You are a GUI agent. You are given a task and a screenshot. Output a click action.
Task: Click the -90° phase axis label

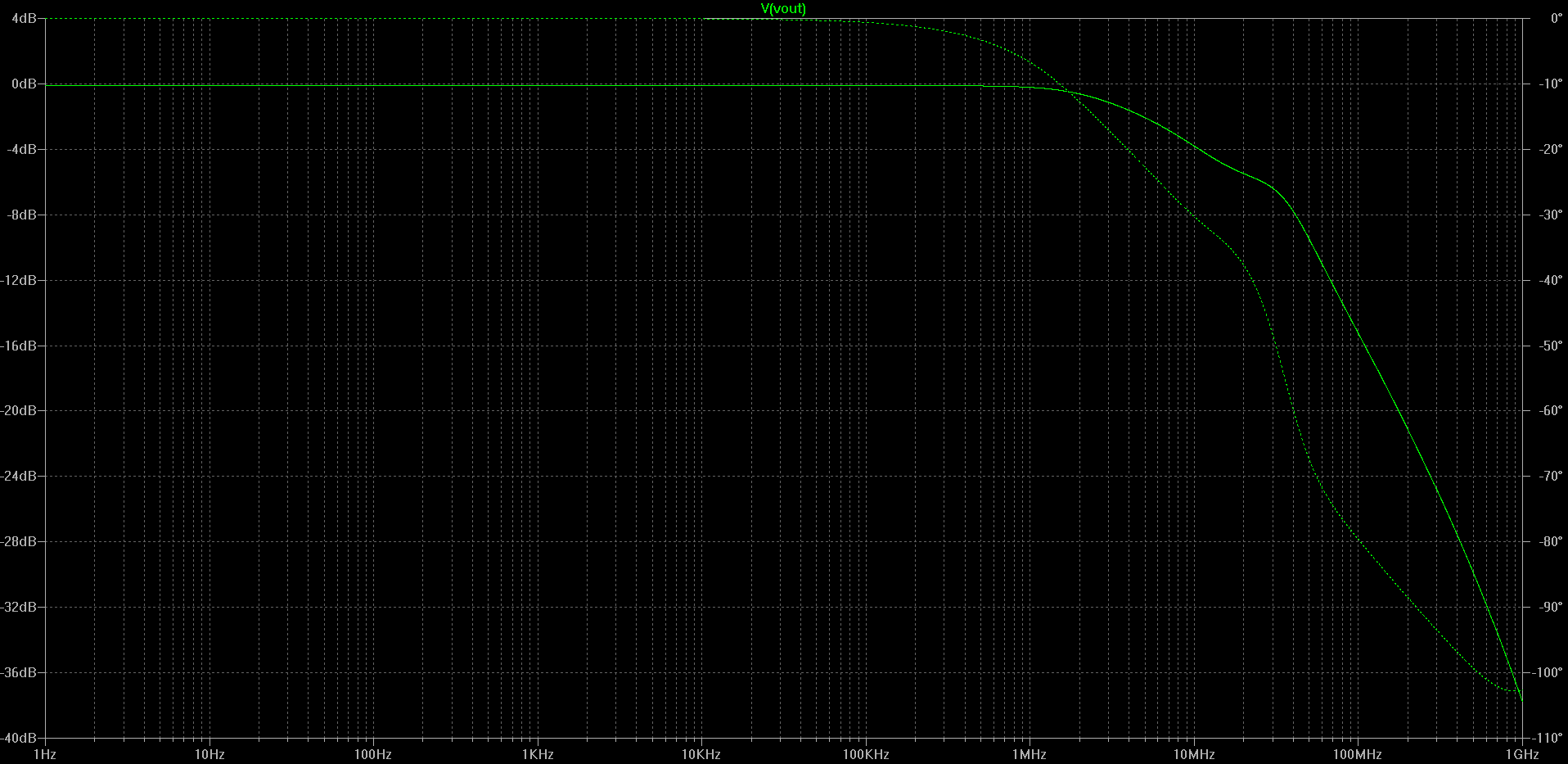pyautogui.click(x=1551, y=607)
